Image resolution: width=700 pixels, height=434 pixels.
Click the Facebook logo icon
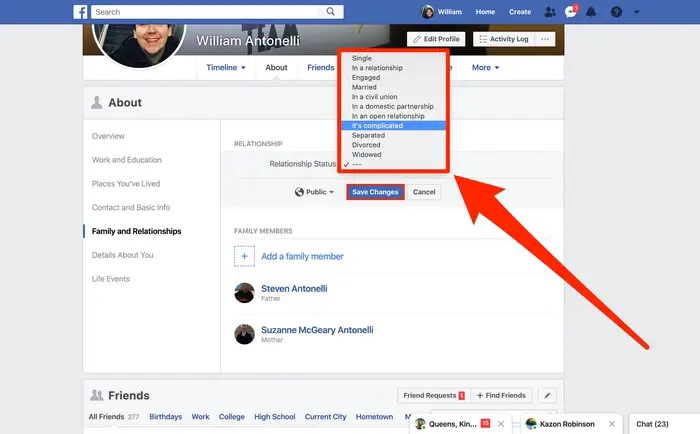tap(80, 12)
